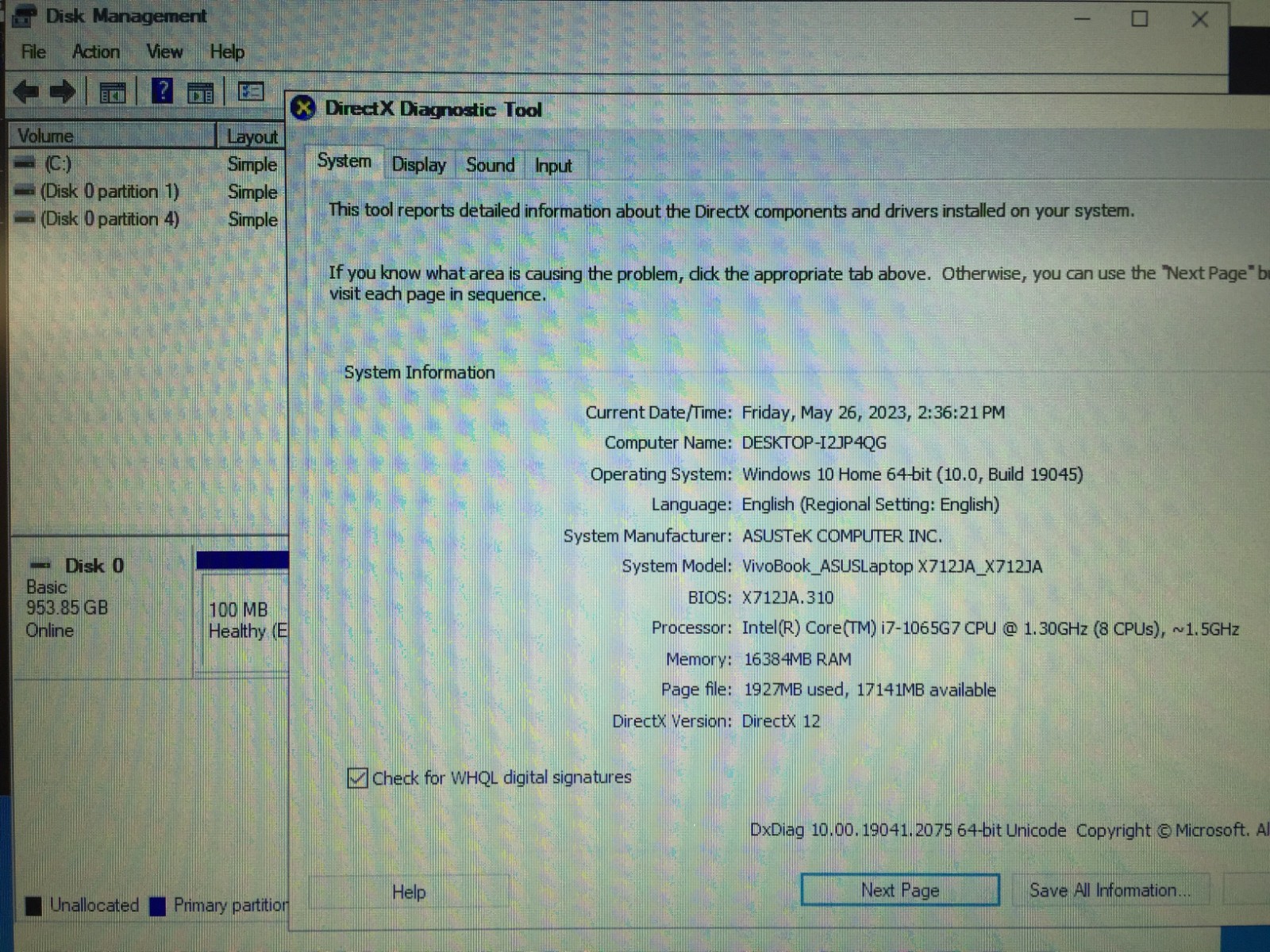Screen dimensions: 1270x952
Task: Toggle the Show/Hide Action Pane toolbar icon
Action: (x=201, y=93)
